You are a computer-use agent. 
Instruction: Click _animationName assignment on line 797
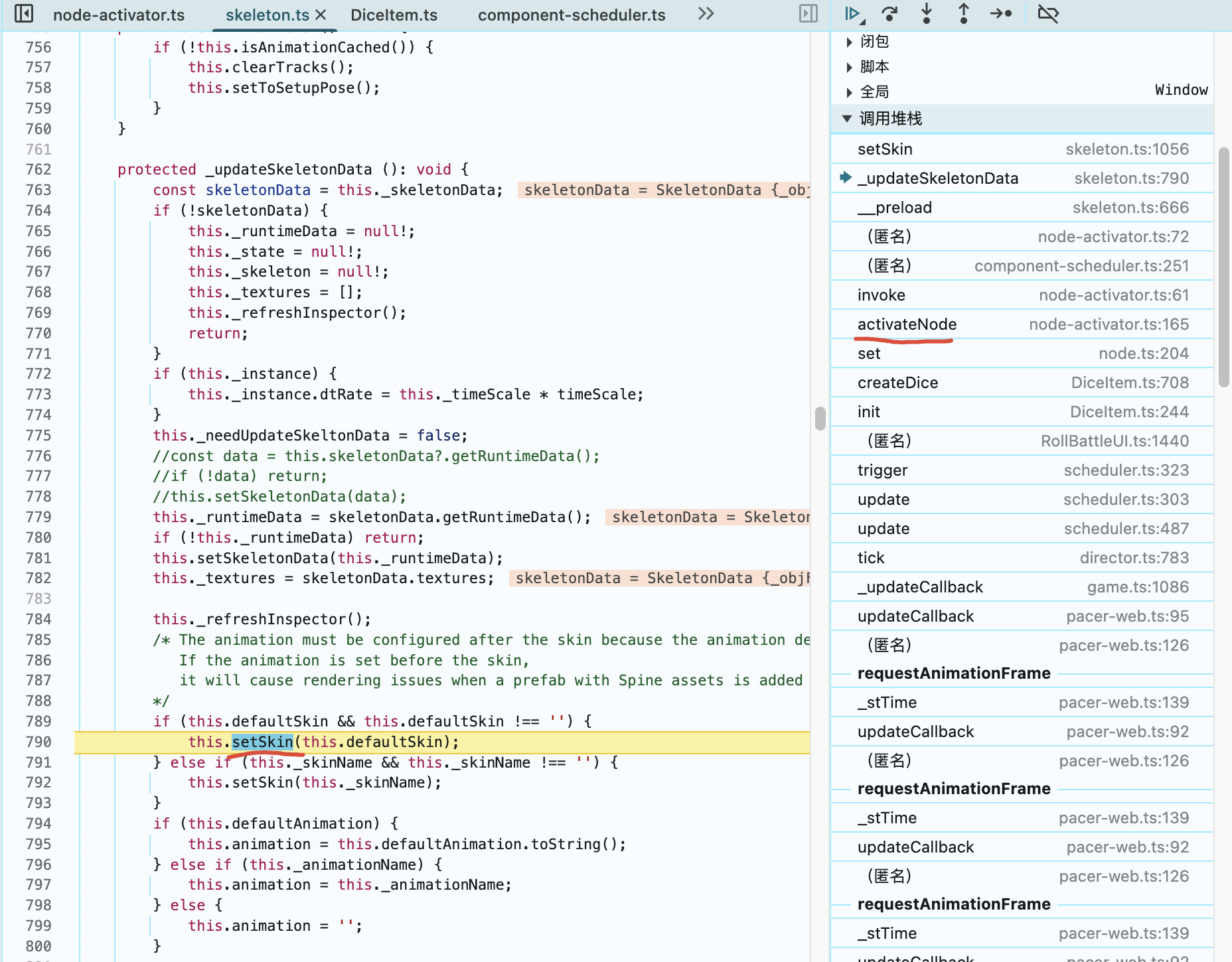tap(350, 884)
